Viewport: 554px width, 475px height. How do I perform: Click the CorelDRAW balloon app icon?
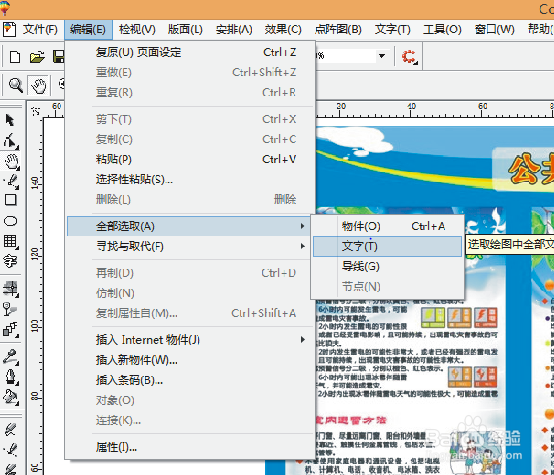pos(5,8)
